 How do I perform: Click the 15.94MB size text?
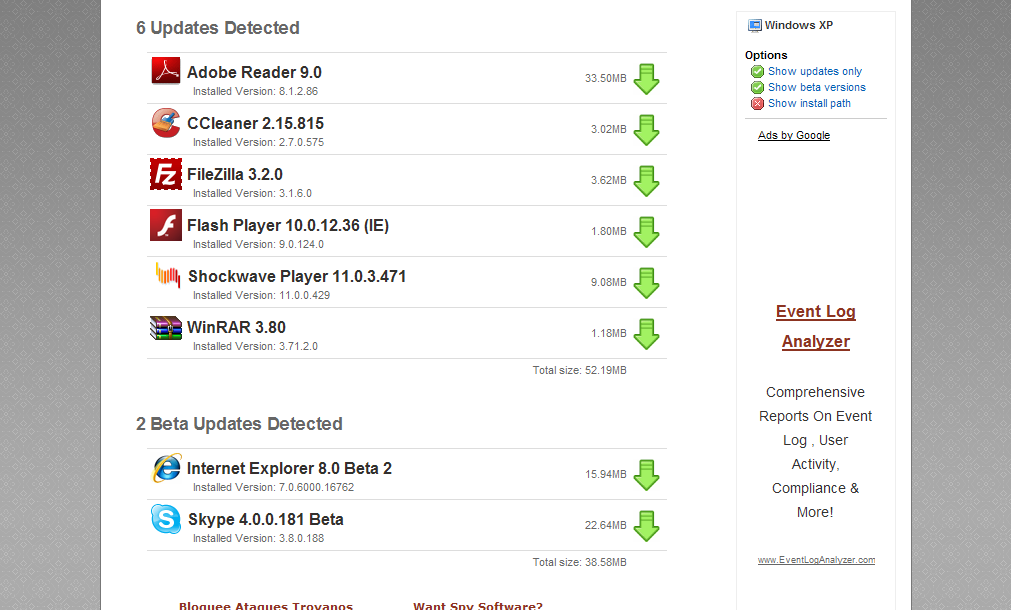click(x=605, y=475)
